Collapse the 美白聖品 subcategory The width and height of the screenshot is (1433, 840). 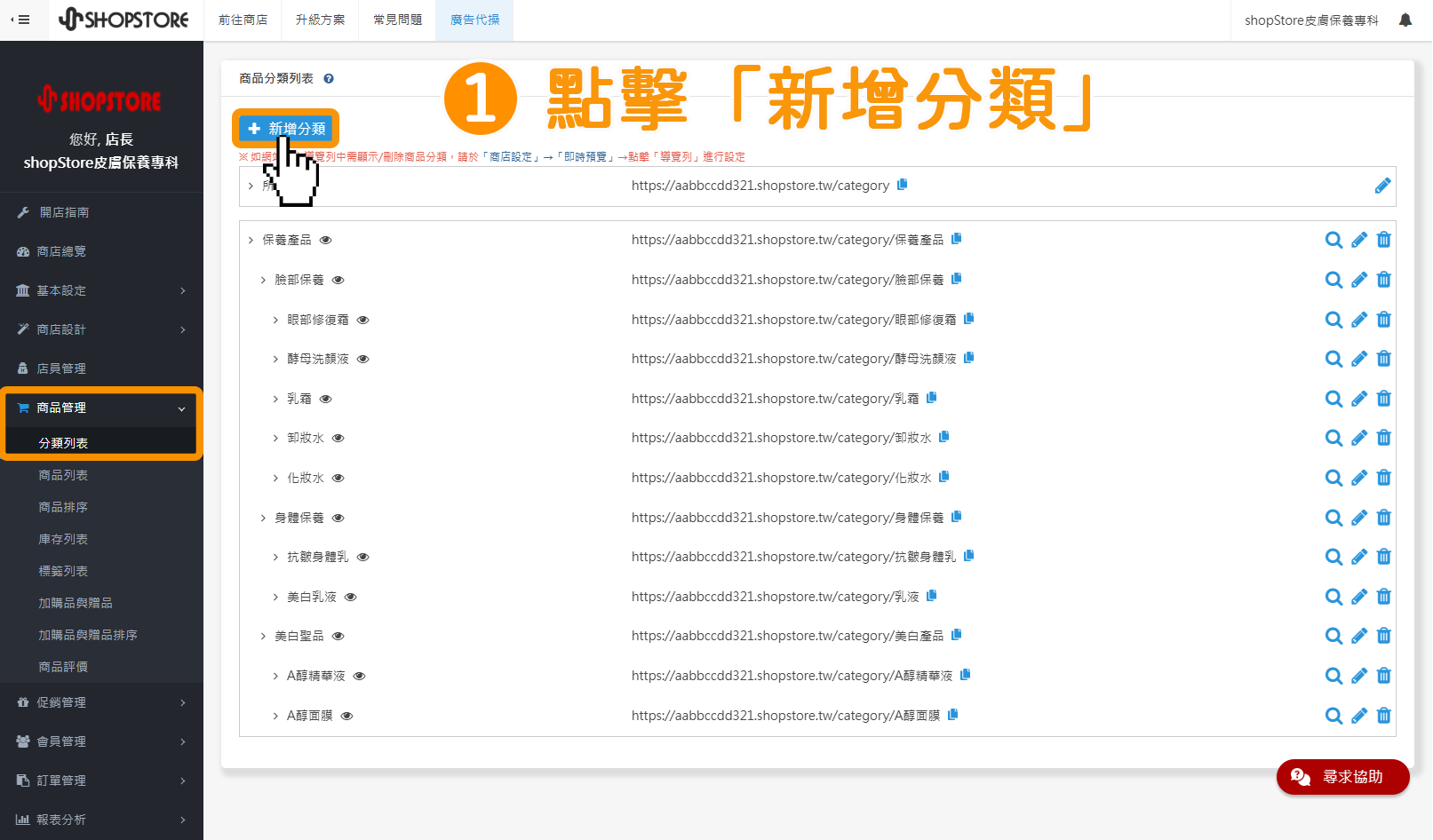[263, 636]
